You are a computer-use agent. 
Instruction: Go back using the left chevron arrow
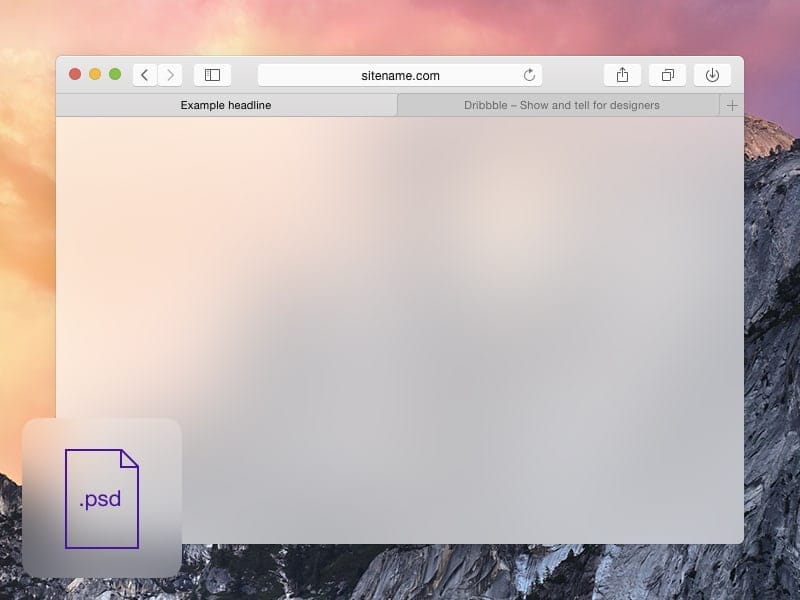click(x=144, y=74)
